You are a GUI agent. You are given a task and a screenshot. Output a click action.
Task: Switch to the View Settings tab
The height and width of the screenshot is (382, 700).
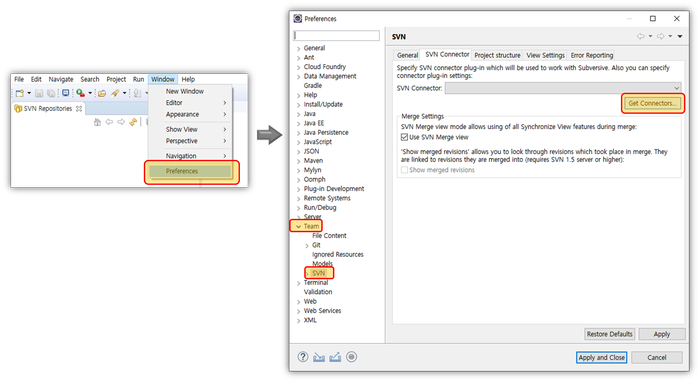pos(545,55)
